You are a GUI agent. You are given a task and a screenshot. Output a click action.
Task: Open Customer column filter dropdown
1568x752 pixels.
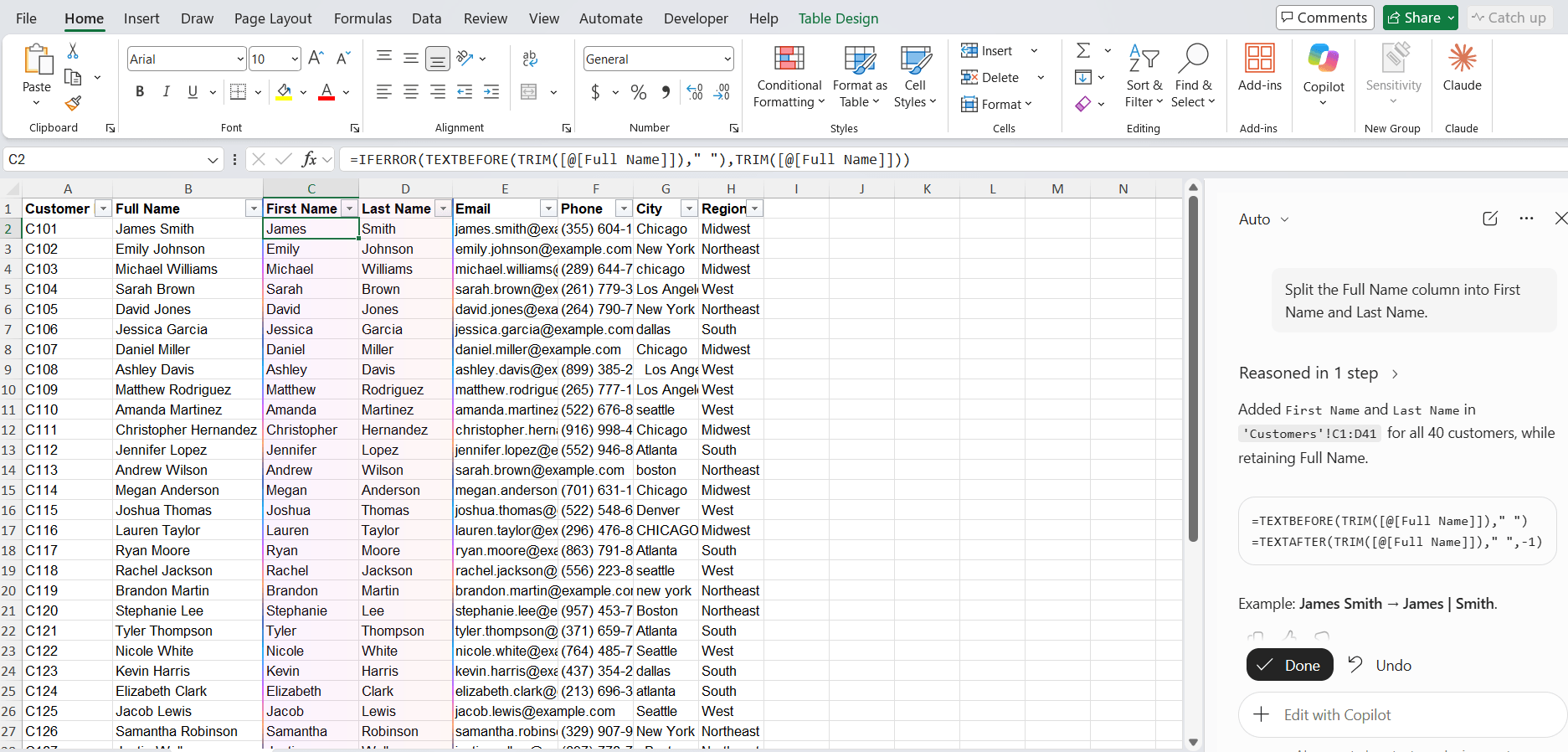click(103, 209)
